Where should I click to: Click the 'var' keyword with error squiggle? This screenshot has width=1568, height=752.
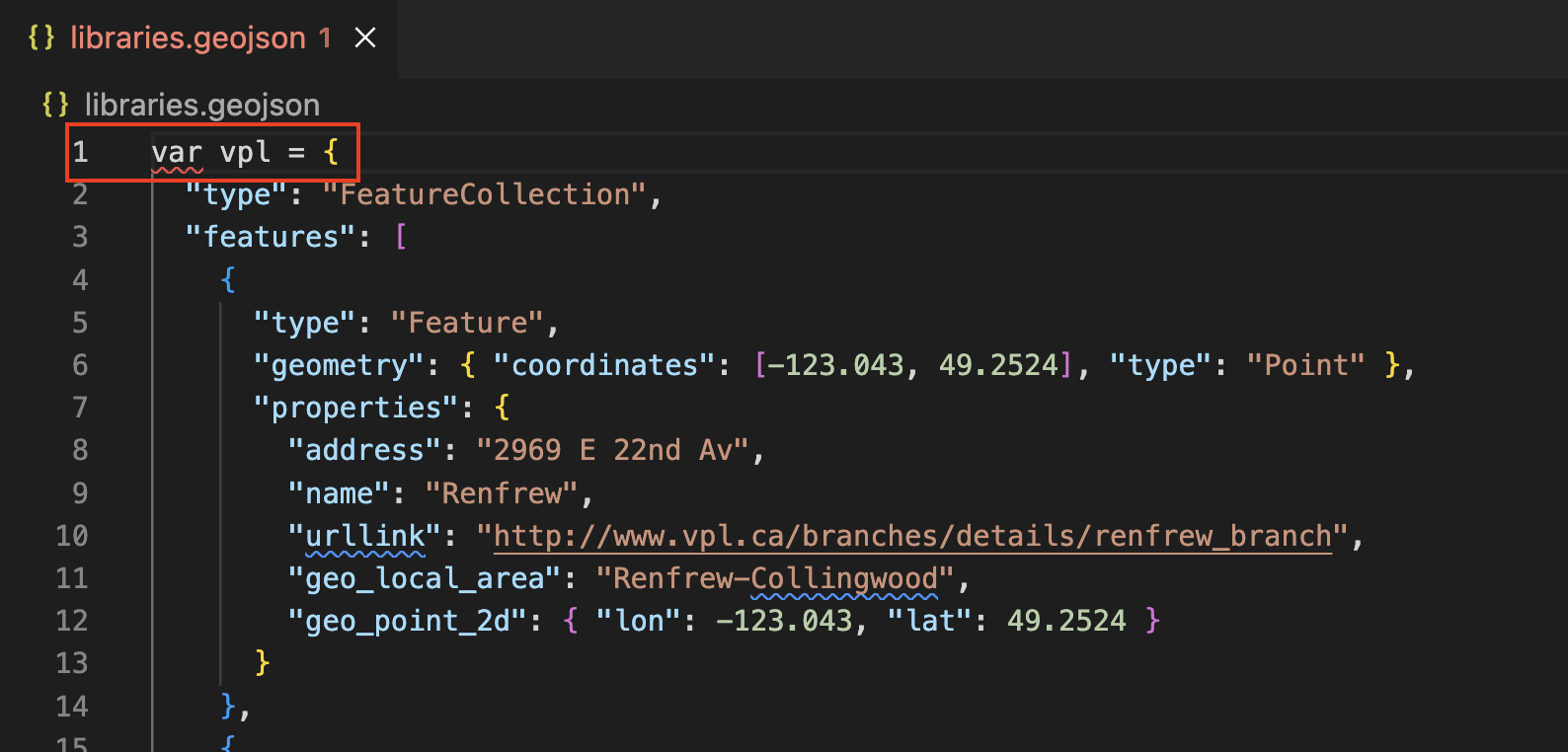(177, 153)
